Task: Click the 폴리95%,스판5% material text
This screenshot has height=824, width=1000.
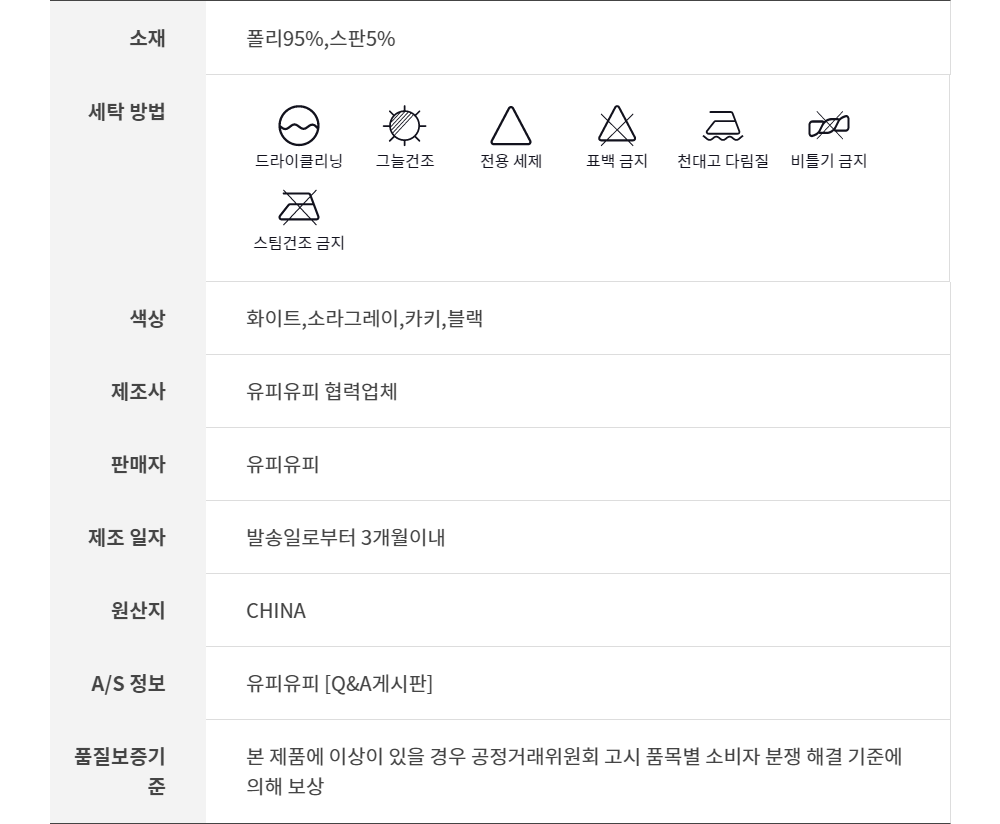Action: (320, 39)
